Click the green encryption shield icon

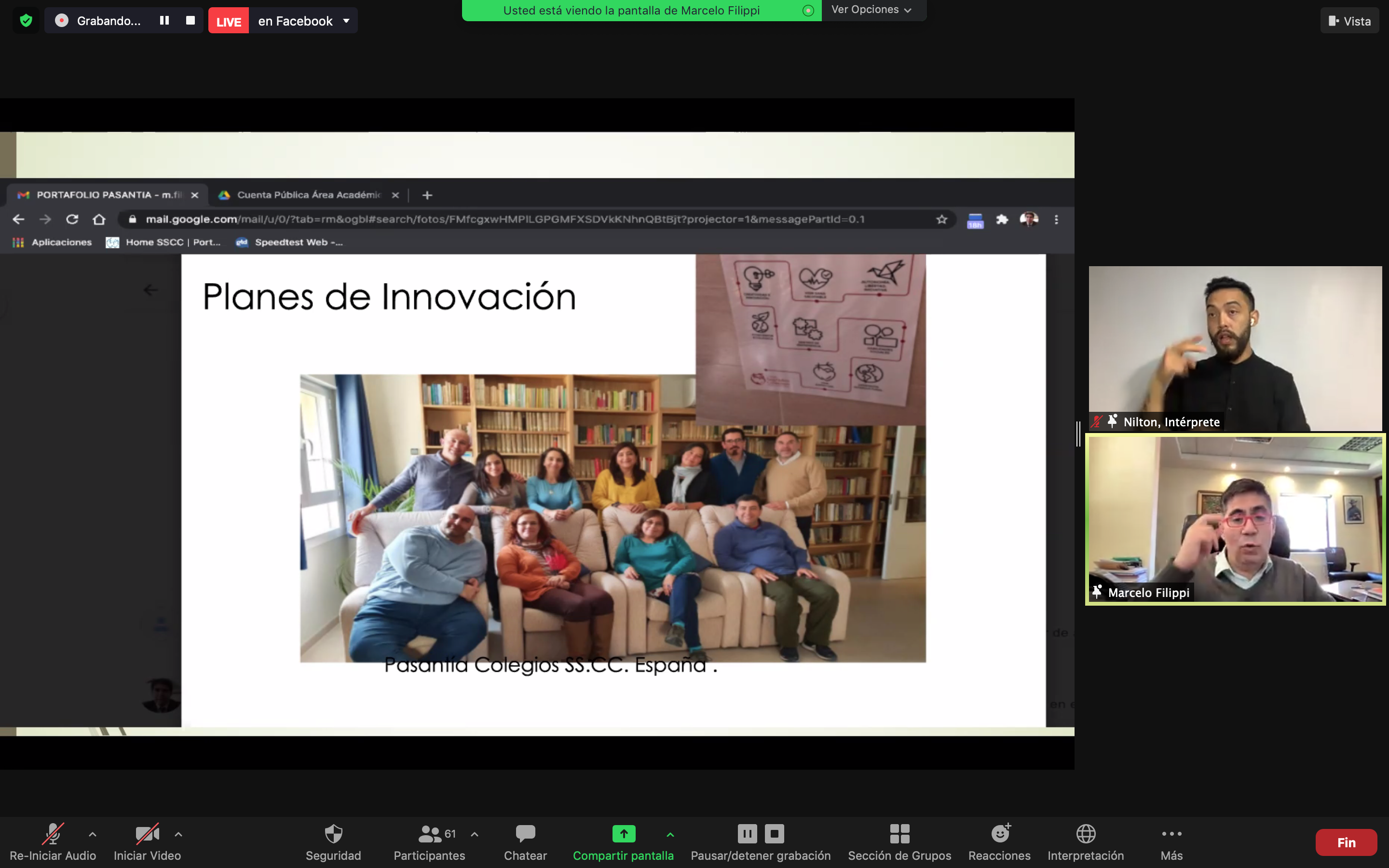[x=26, y=21]
